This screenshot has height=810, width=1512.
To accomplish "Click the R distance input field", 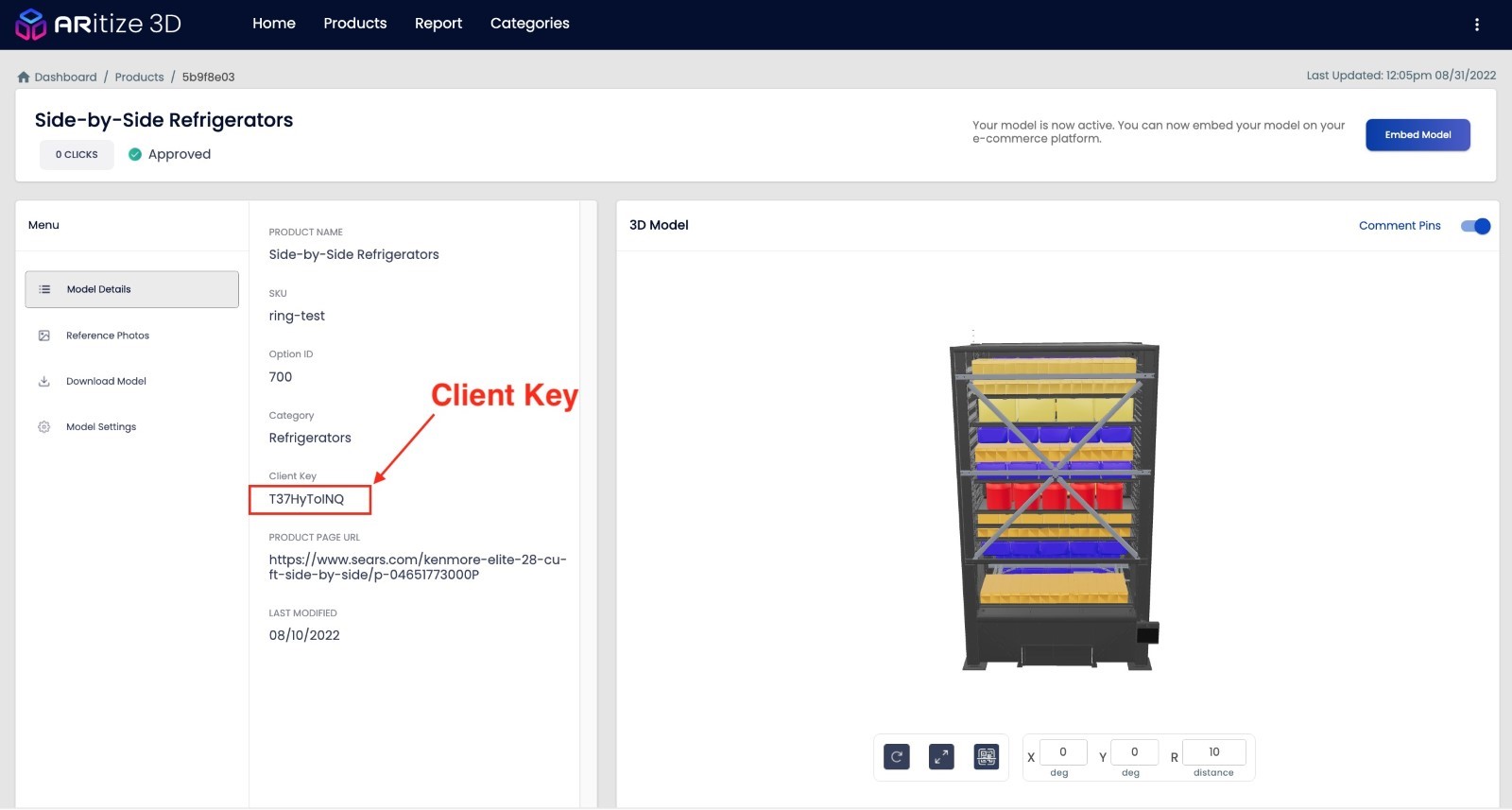I will pyautogui.click(x=1214, y=752).
